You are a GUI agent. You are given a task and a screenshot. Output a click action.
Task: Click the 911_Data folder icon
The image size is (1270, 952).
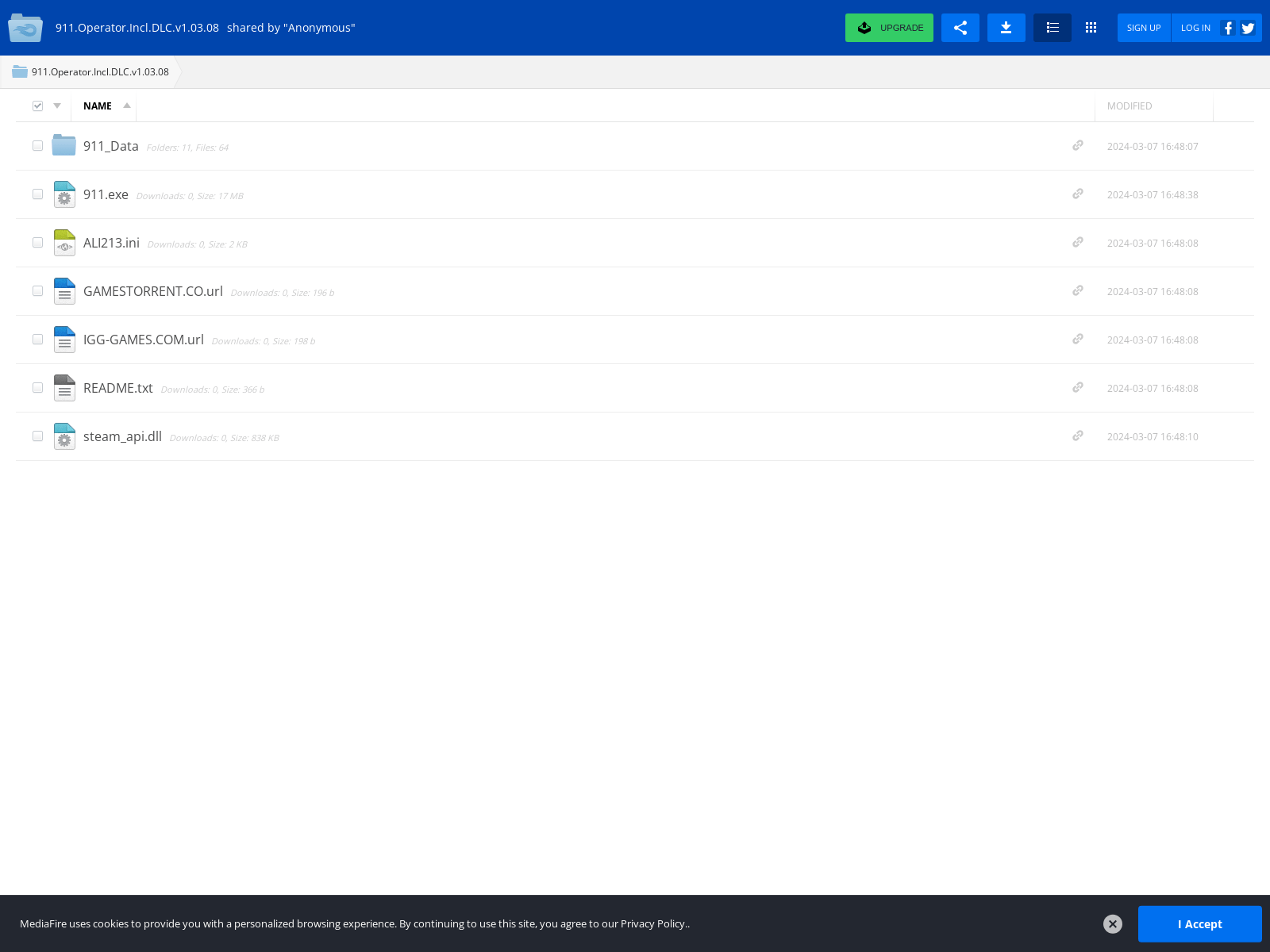point(64,145)
